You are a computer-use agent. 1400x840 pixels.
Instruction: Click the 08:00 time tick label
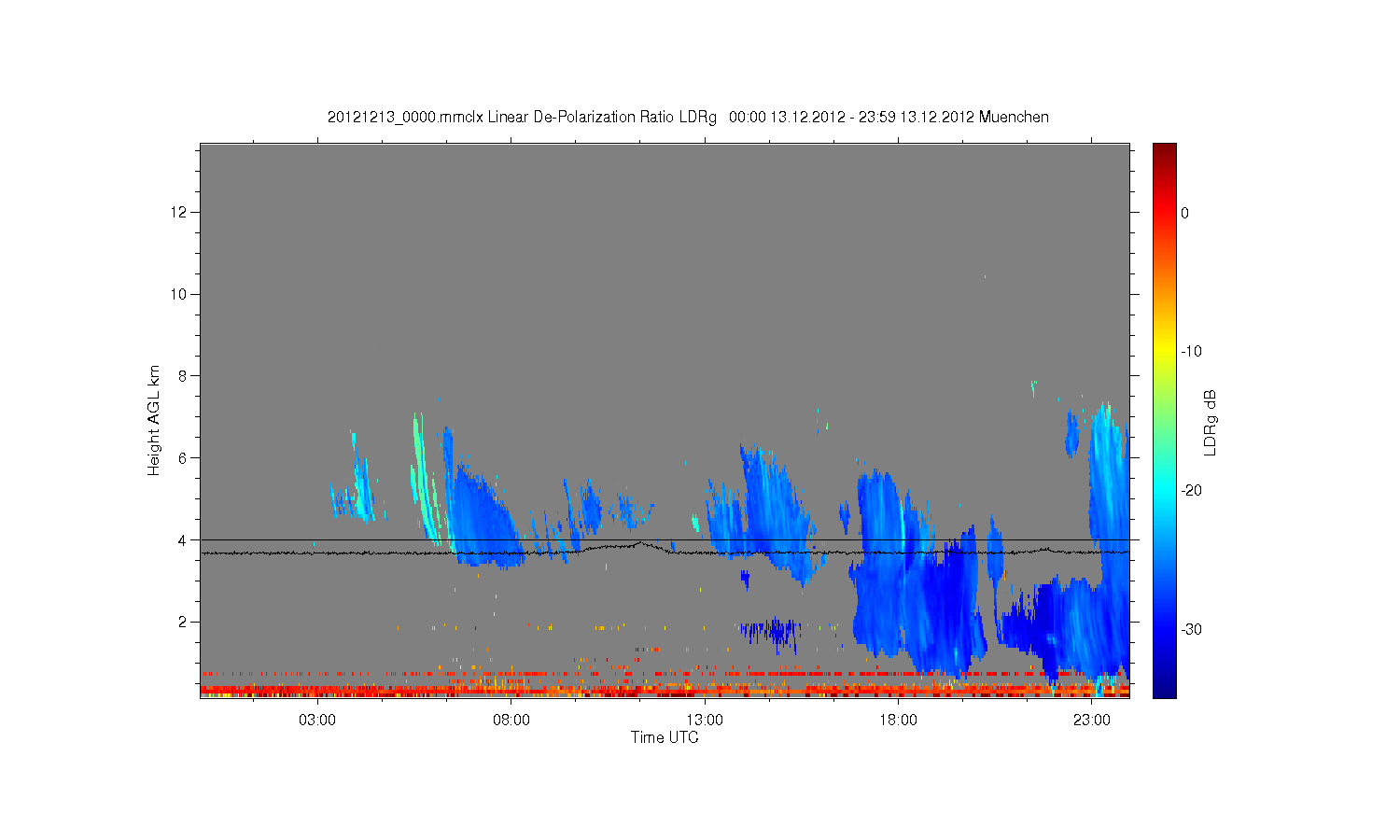(511, 721)
